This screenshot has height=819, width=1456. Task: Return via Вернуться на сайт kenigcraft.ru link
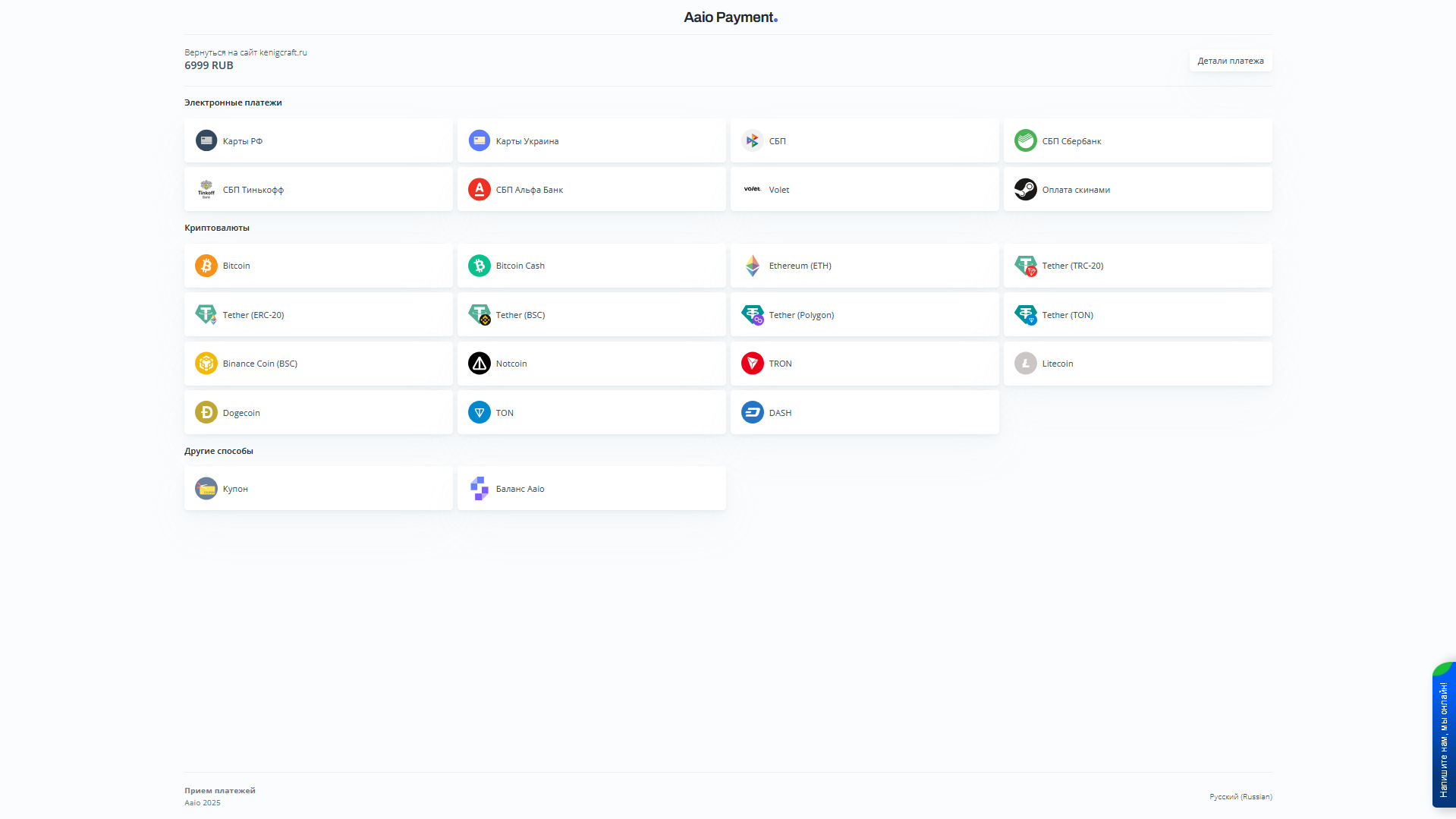click(246, 52)
